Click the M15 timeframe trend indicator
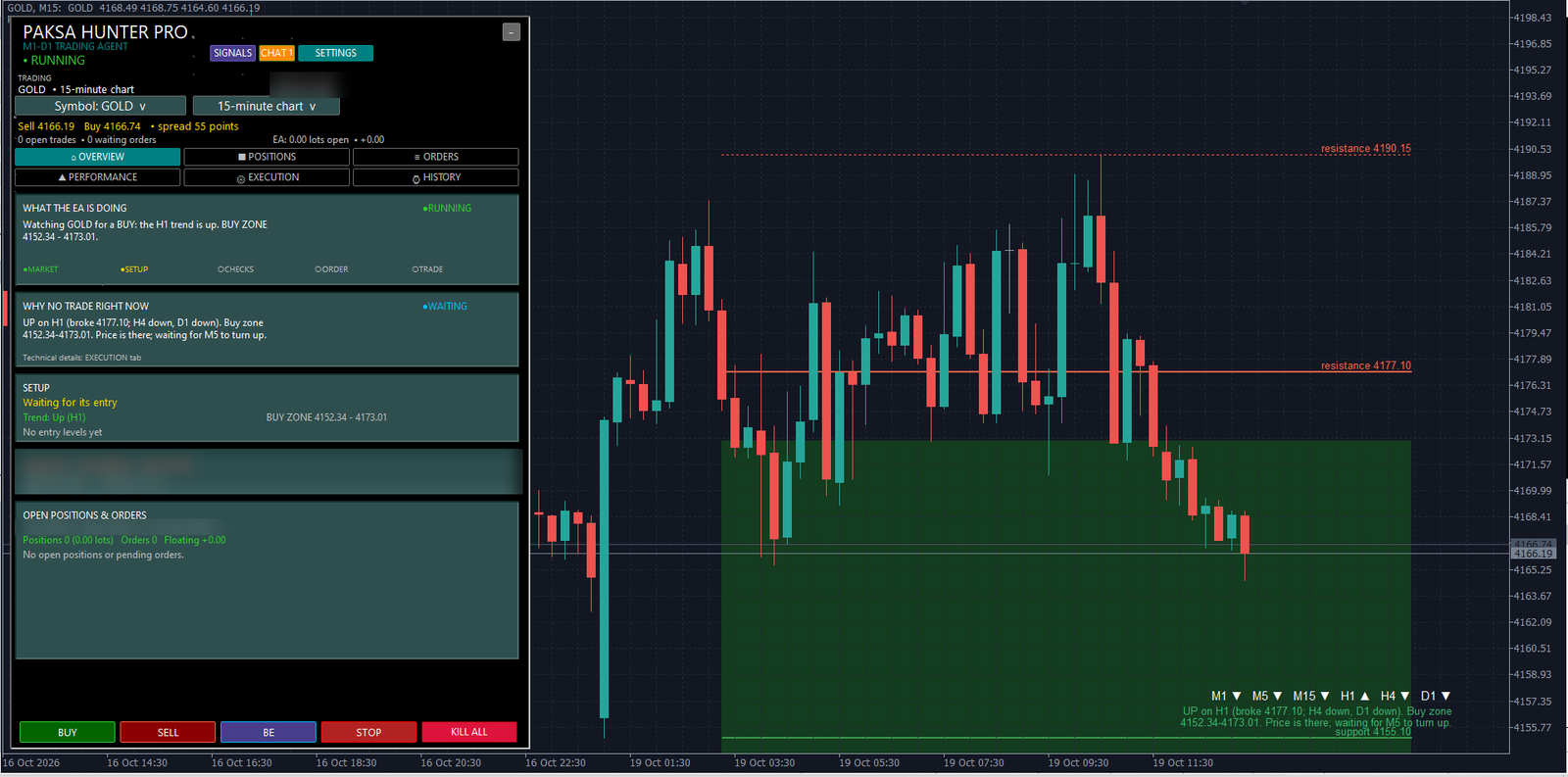1568x777 pixels. coord(1311,696)
